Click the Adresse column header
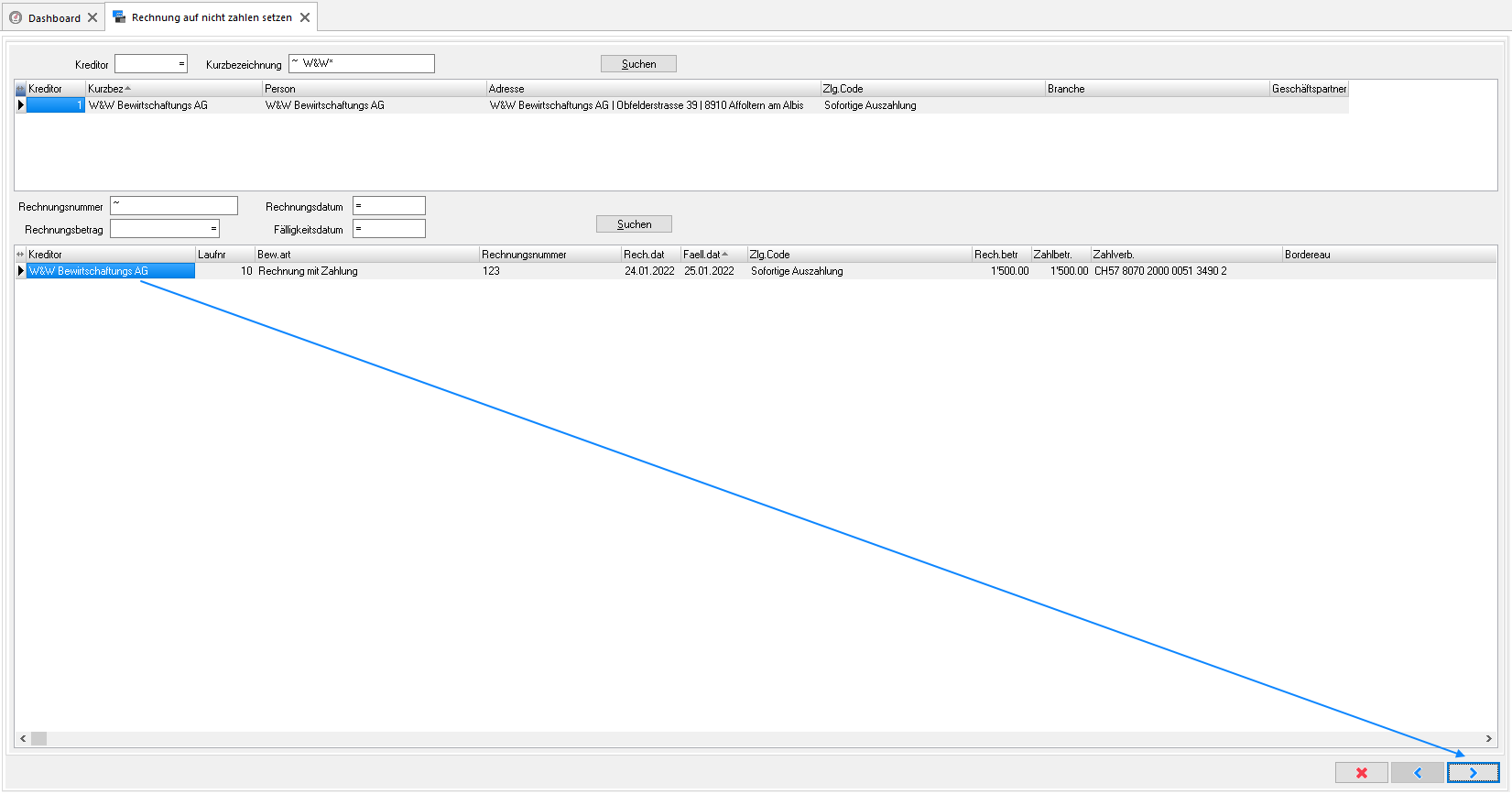The image size is (1512, 794). tap(653, 89)
